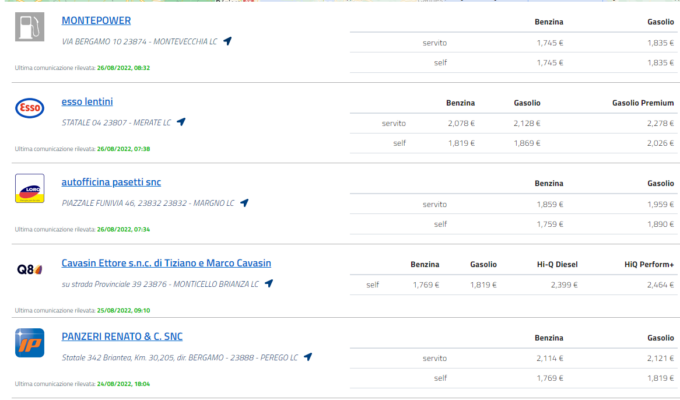This screenshot has height=400, width=680.
Task: Open the PANZERI RENATO & C. SNC link
Action: pyautogui.click(x=122, y=336)
